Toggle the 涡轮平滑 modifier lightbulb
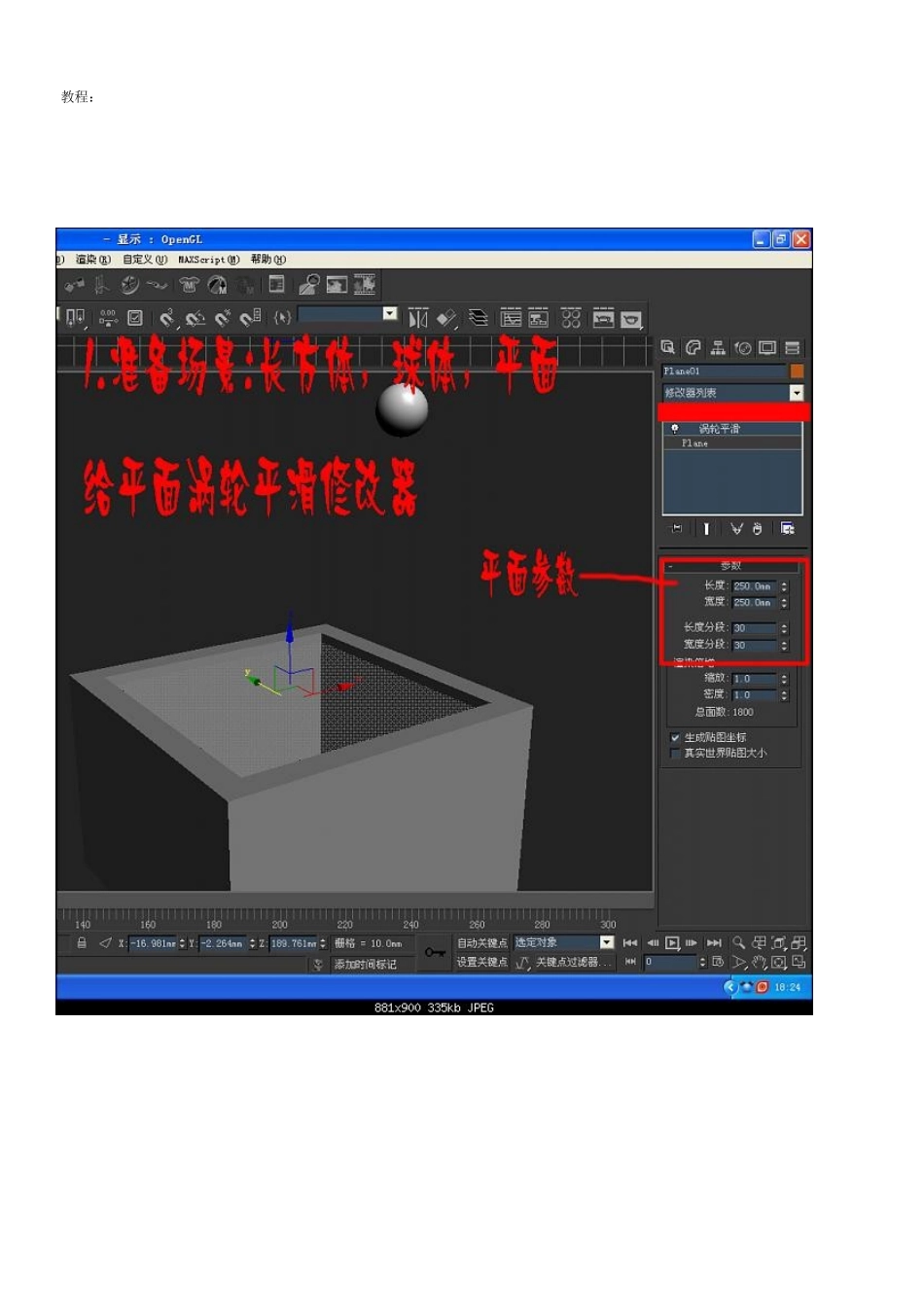Image resolution: width=924 pixels, height=1307 pixels. pyautogui.click(x=674, y=428)
